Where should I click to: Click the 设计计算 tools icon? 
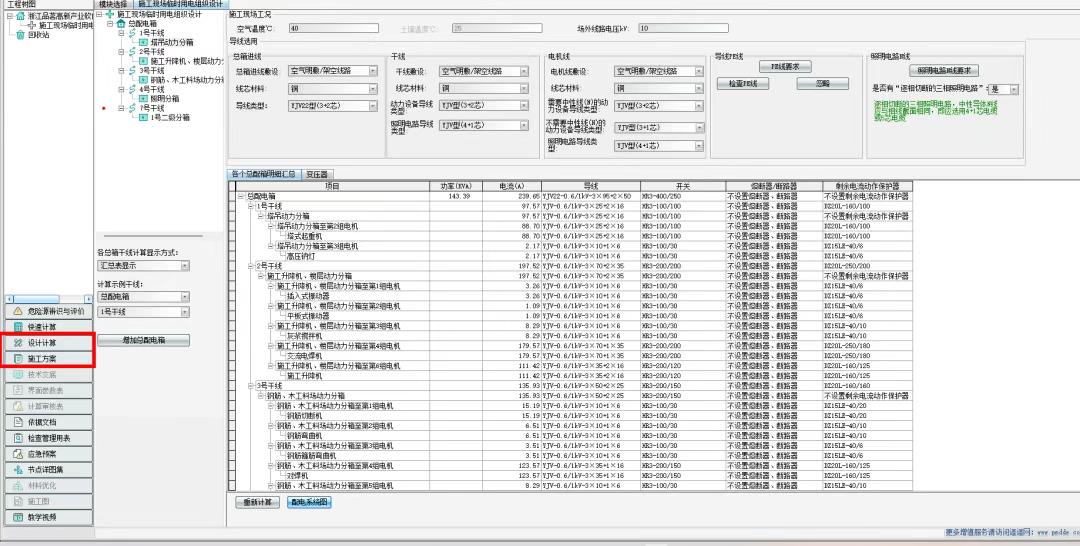[x=17, y=343]
